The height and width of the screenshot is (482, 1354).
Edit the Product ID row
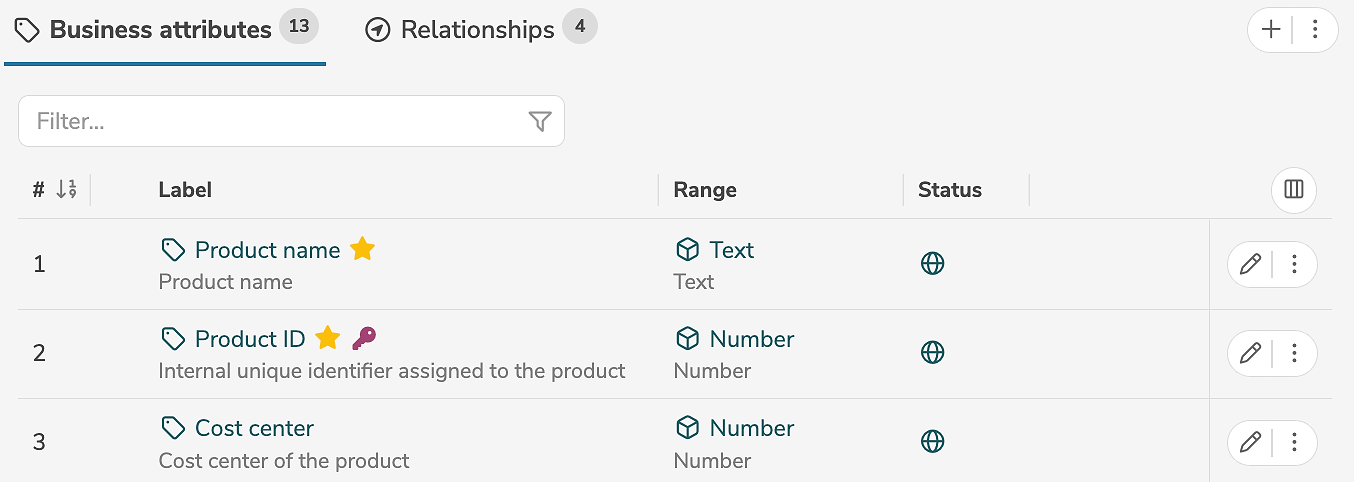click(x=1250, y=353)
